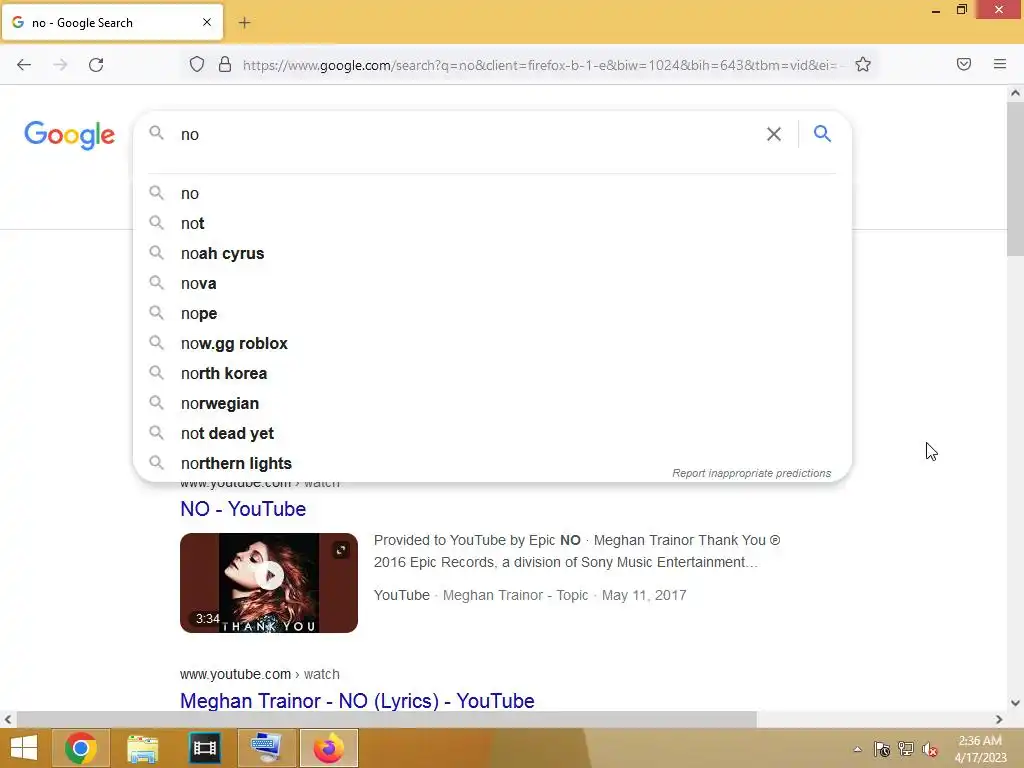Pick the suggestion 'not'
Screen dimensions: 1024x768
(492, 223)
